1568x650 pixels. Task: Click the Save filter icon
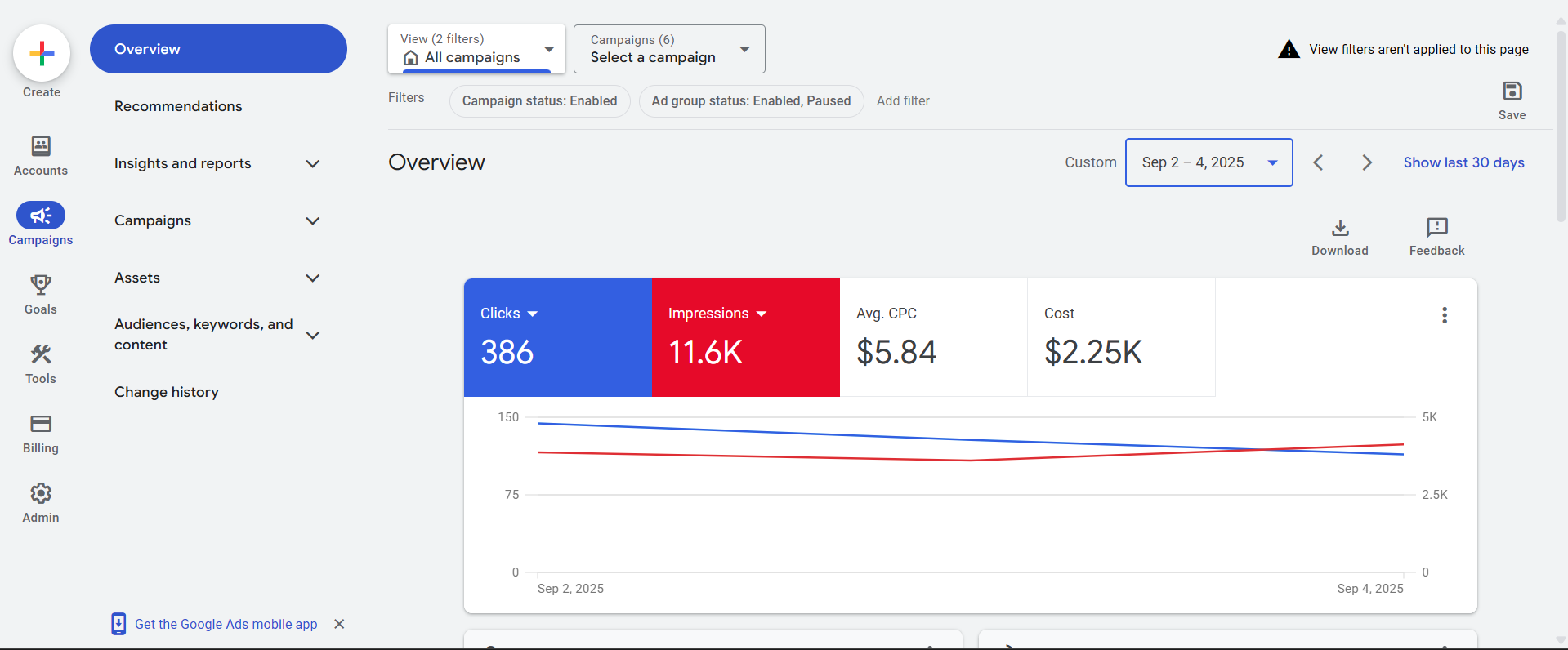click(x=1512, y=91)
